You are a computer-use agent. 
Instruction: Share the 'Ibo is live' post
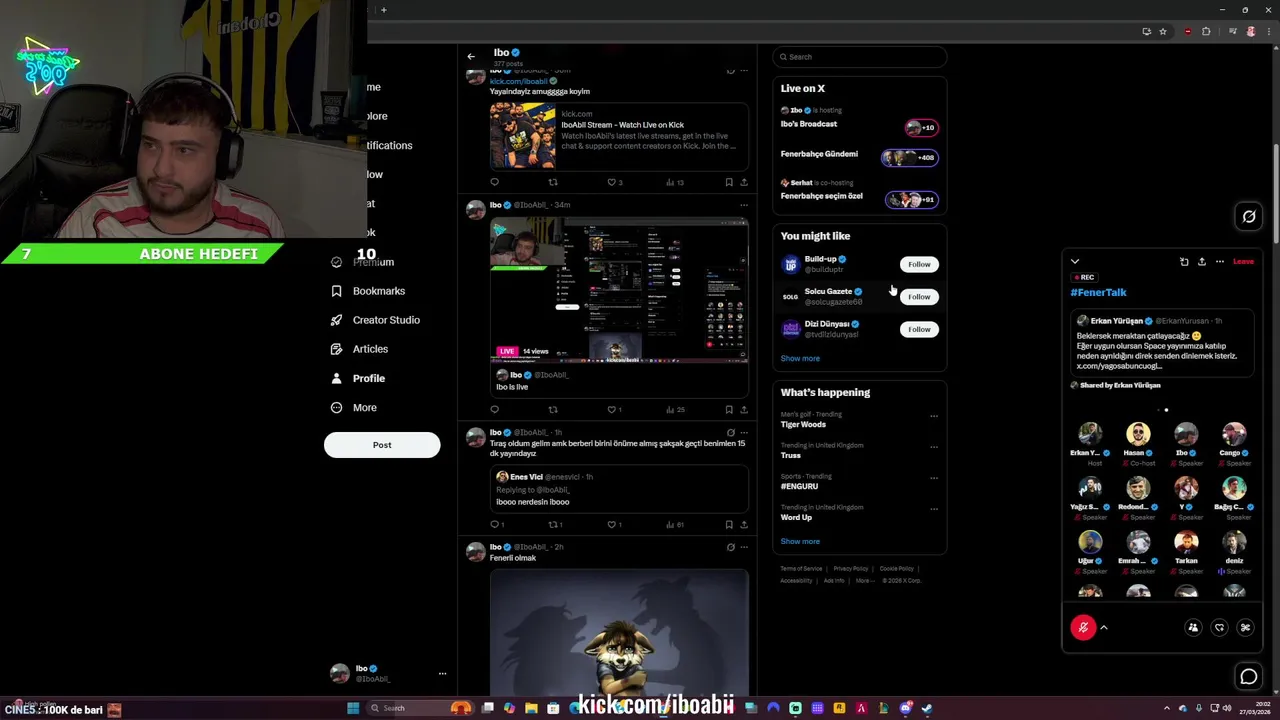click(744, 409)
